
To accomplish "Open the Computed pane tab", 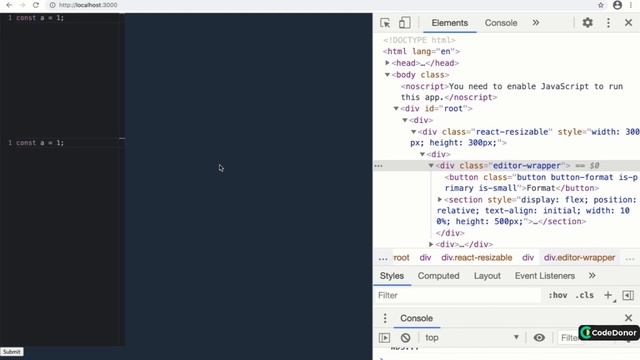I will coord(438,276).
